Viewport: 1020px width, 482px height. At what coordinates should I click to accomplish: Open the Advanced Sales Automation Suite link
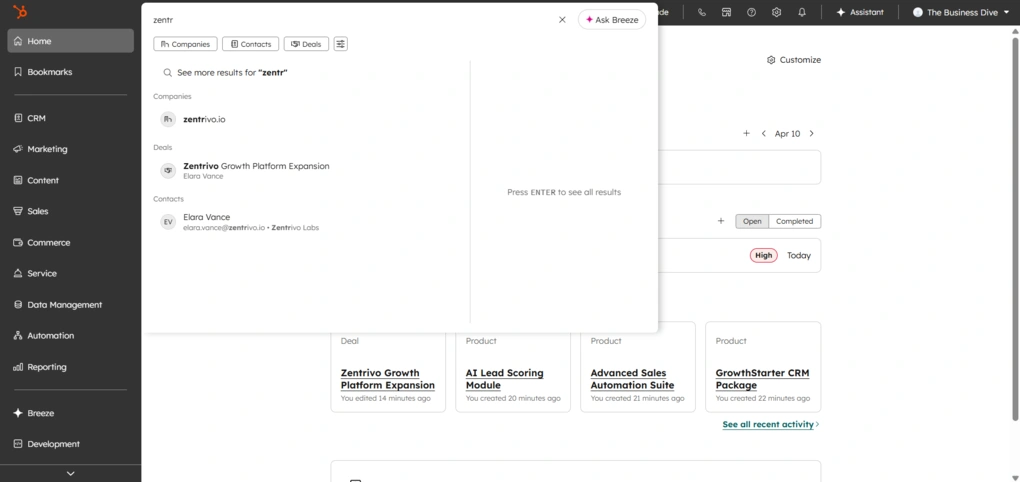(x=632, y=379)
